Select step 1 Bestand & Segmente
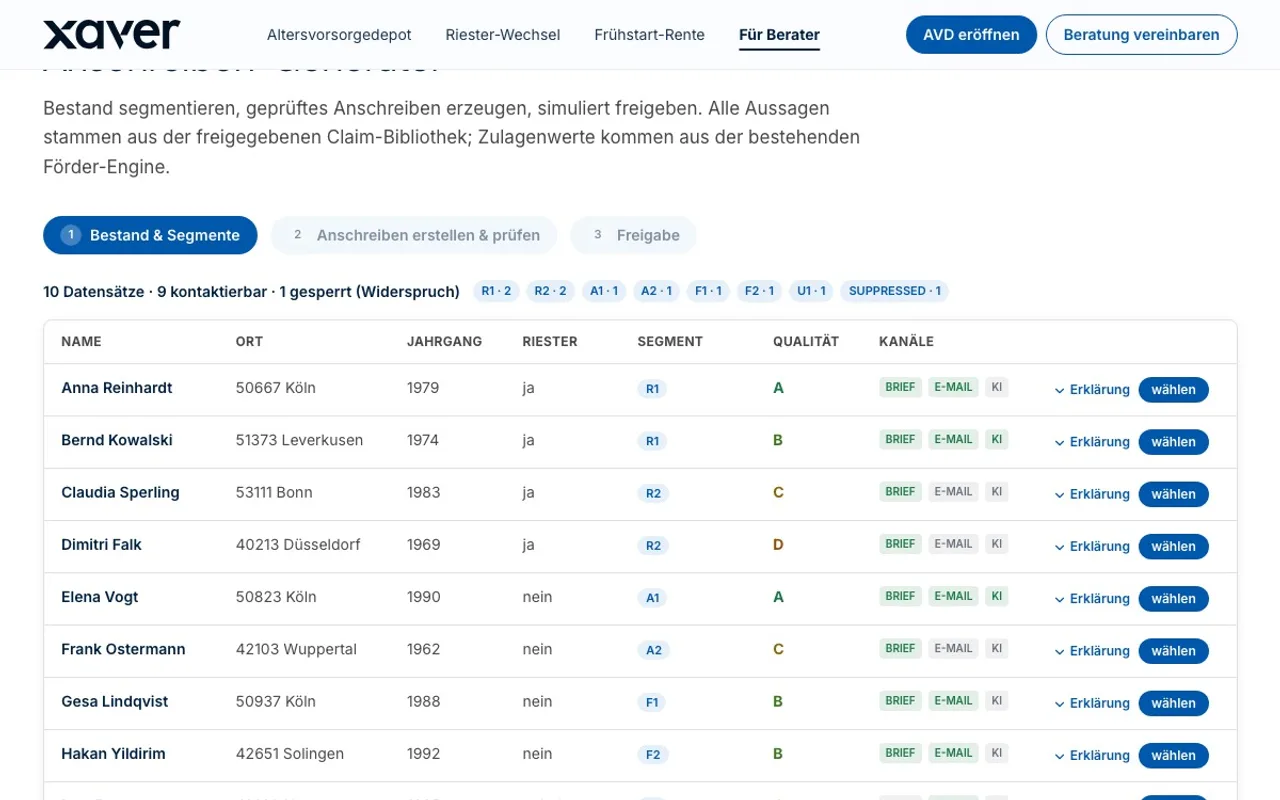 pyautogui.click(x=150, y=235)
